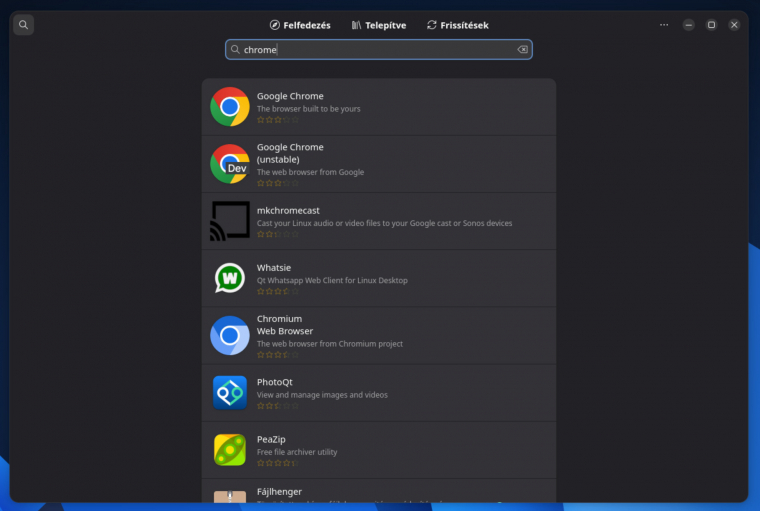Viewport: 760px width, 511px height.
Task: Click 'Cast your Linux audio' description
Action: [x=384, y=224]
